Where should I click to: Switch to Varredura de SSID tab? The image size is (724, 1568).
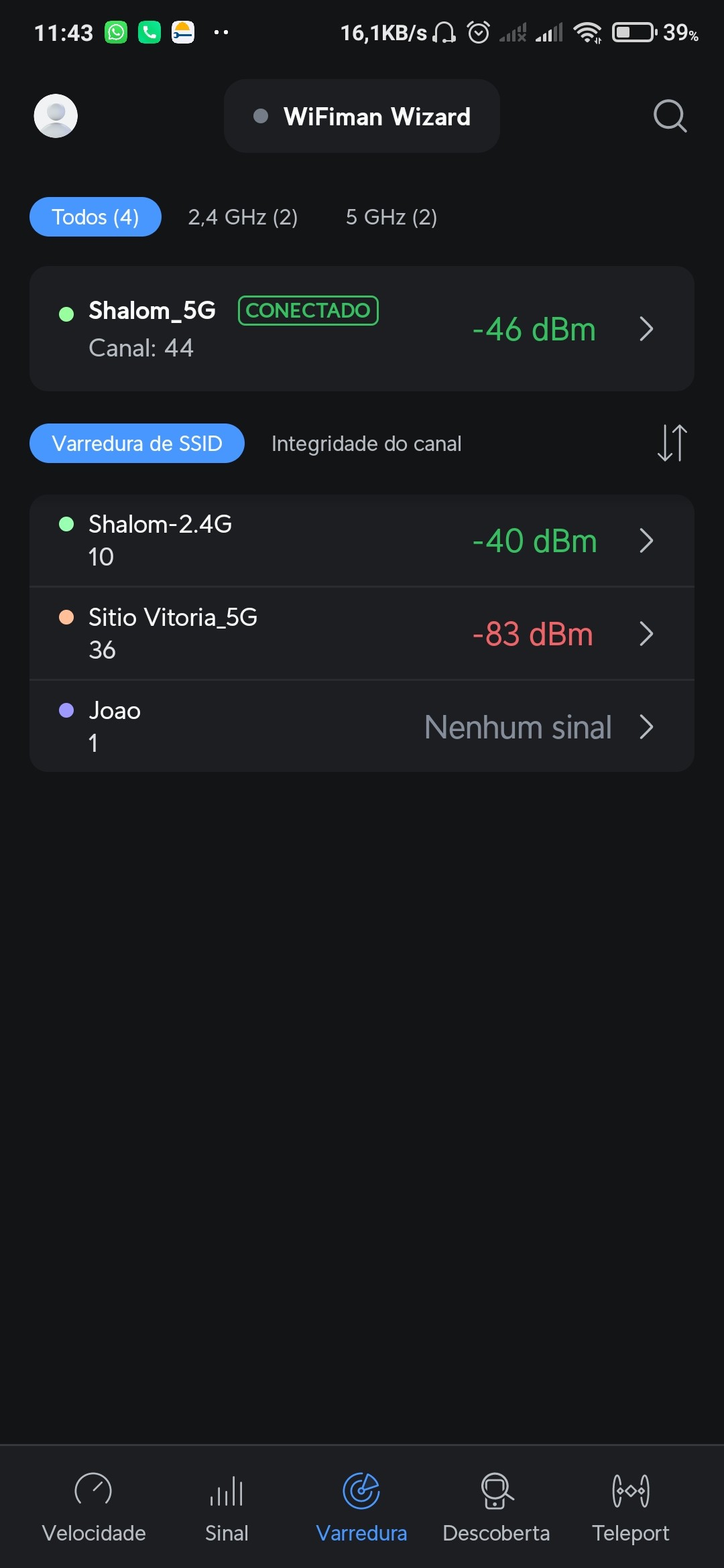137,444
